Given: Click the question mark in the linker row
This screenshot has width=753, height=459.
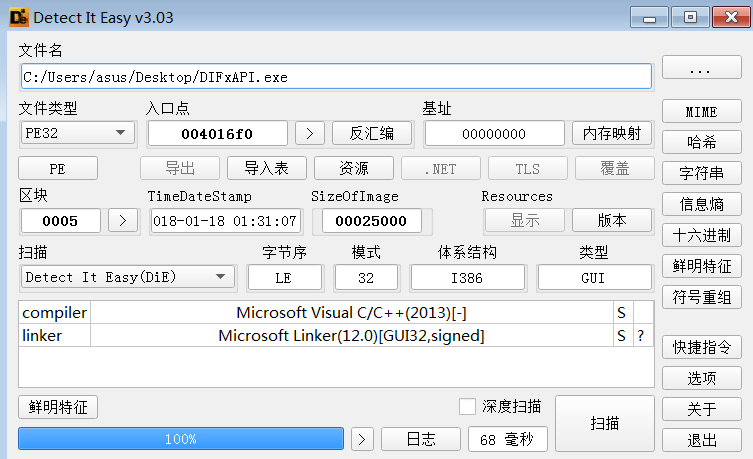Looking at the screenshot, I should pyautogui.click(x=641, y=336).
